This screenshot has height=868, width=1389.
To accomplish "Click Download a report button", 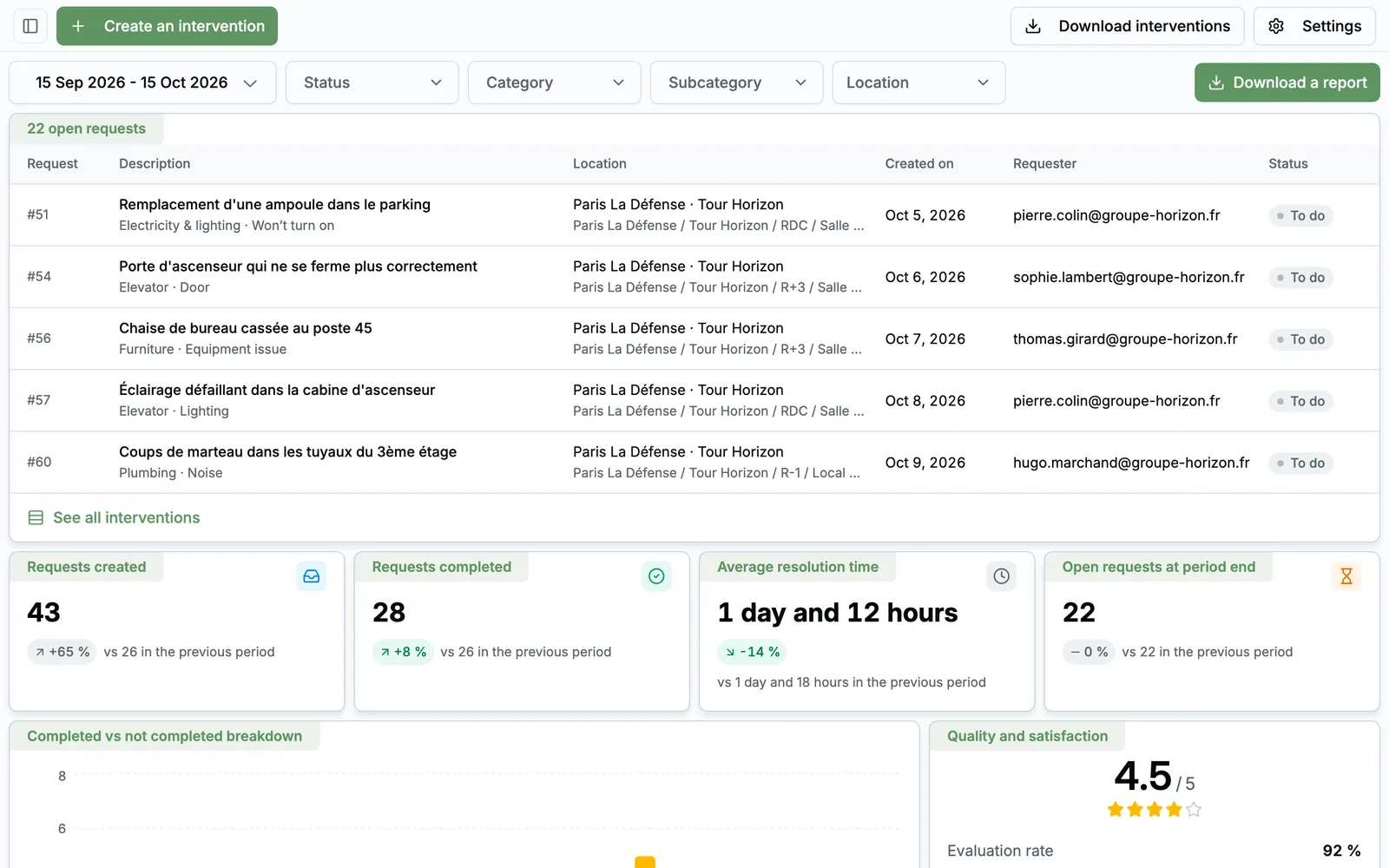I will pyautogui.click(x=1287, y=82).
